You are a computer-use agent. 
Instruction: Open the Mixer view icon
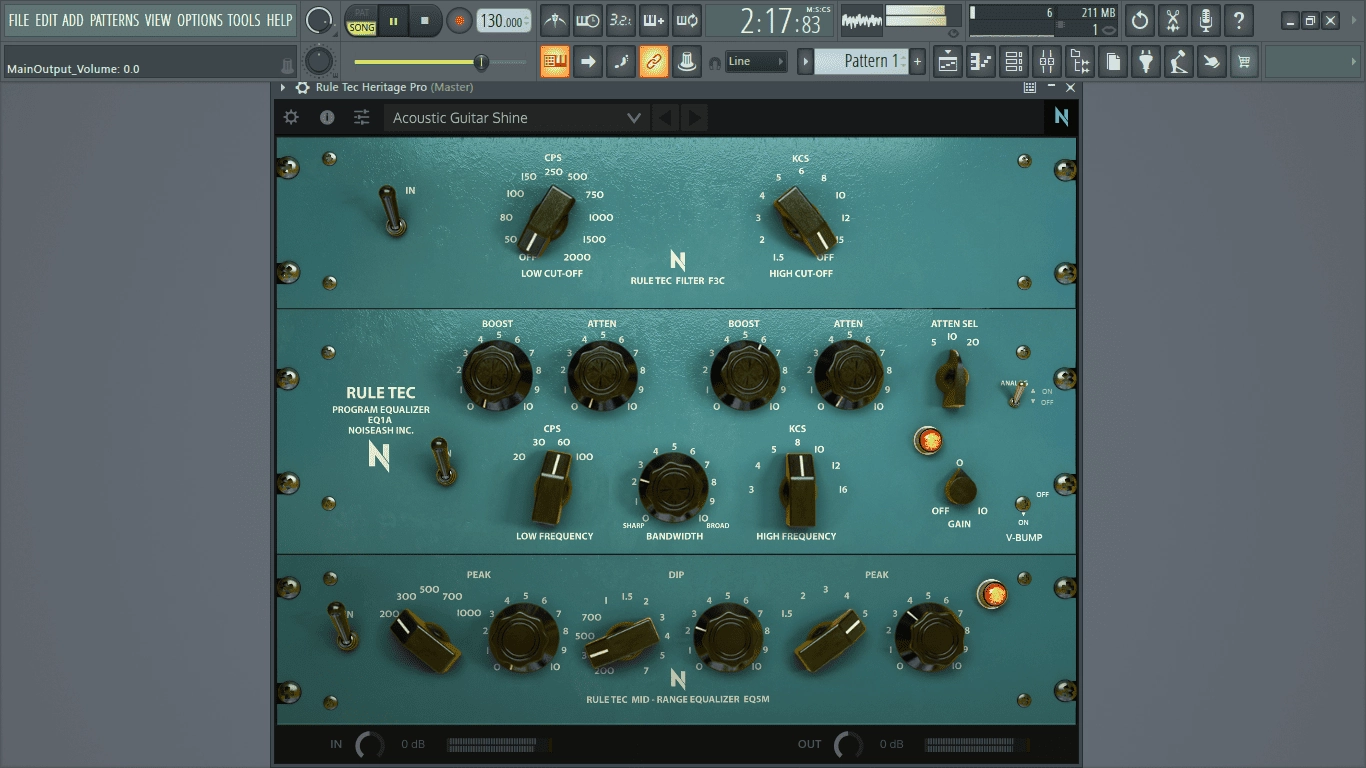[x=1047, y=62]
